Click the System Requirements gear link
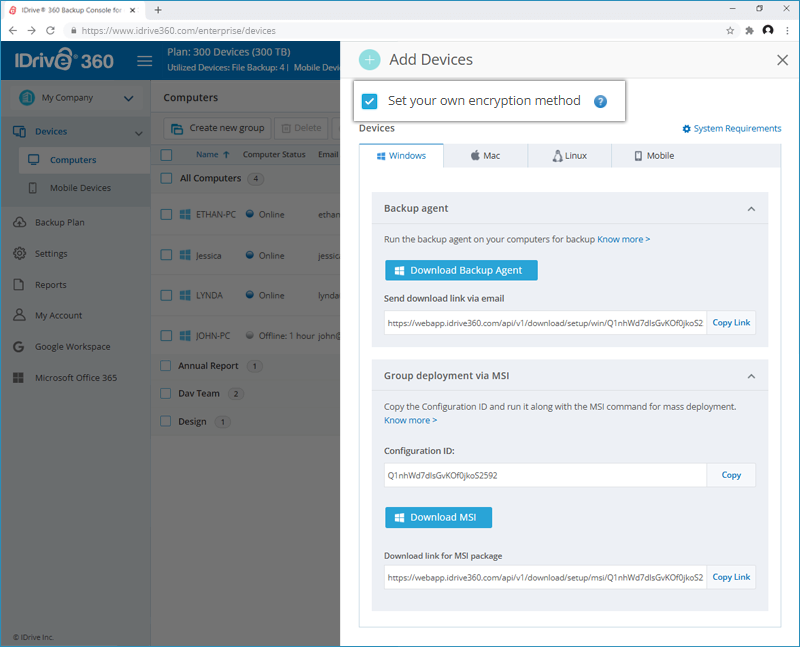 (732, 129)
